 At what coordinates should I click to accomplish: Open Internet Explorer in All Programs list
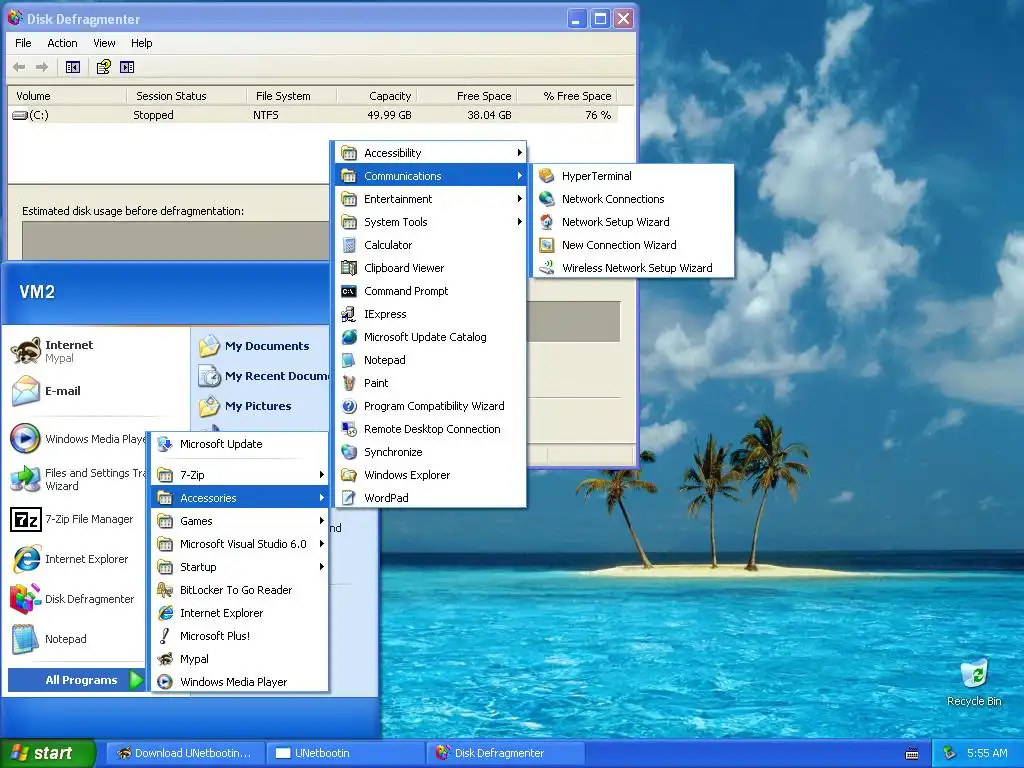click(240, 613)
